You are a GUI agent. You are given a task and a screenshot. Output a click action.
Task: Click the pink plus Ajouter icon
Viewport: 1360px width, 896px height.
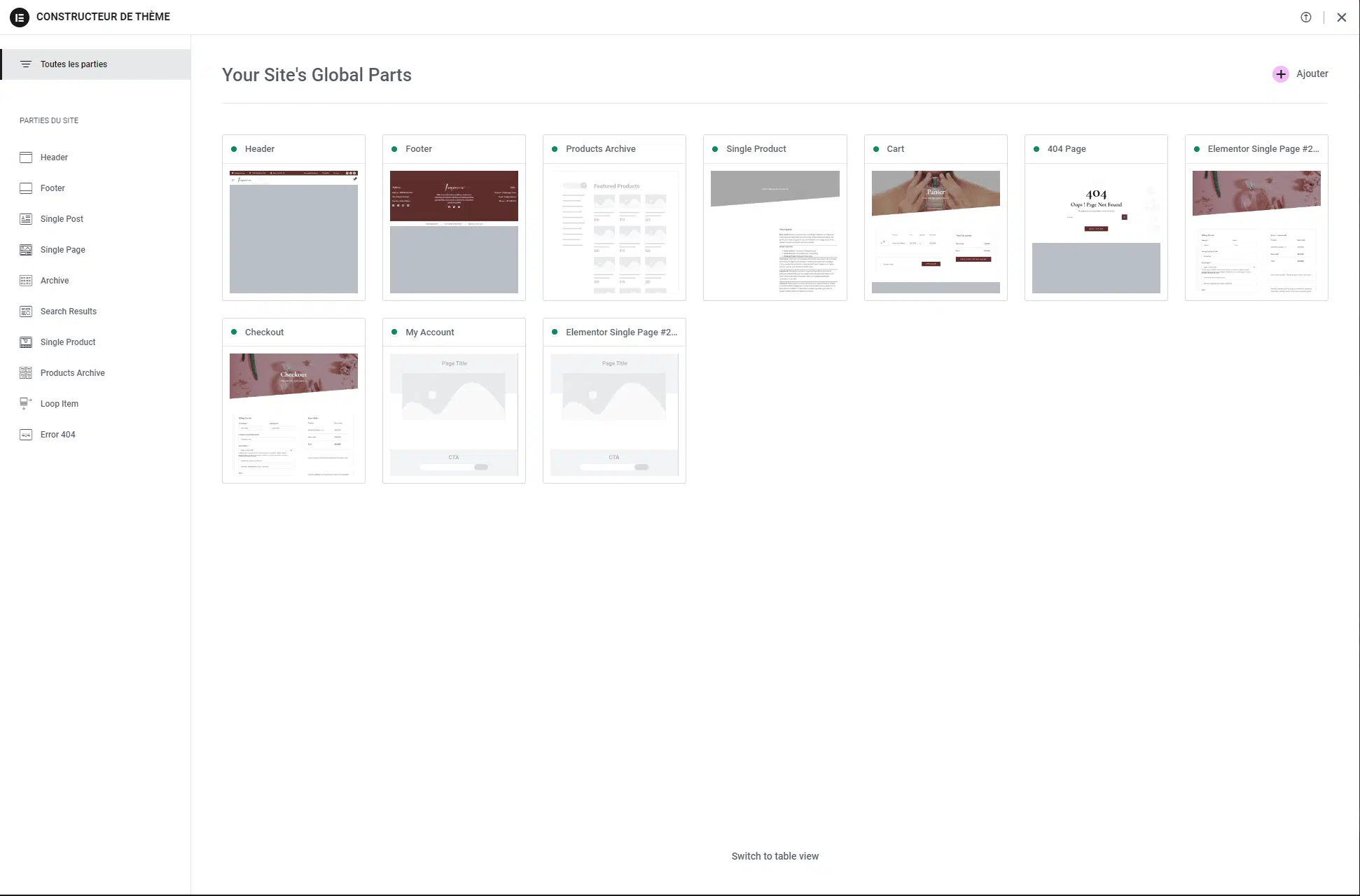1281,73
